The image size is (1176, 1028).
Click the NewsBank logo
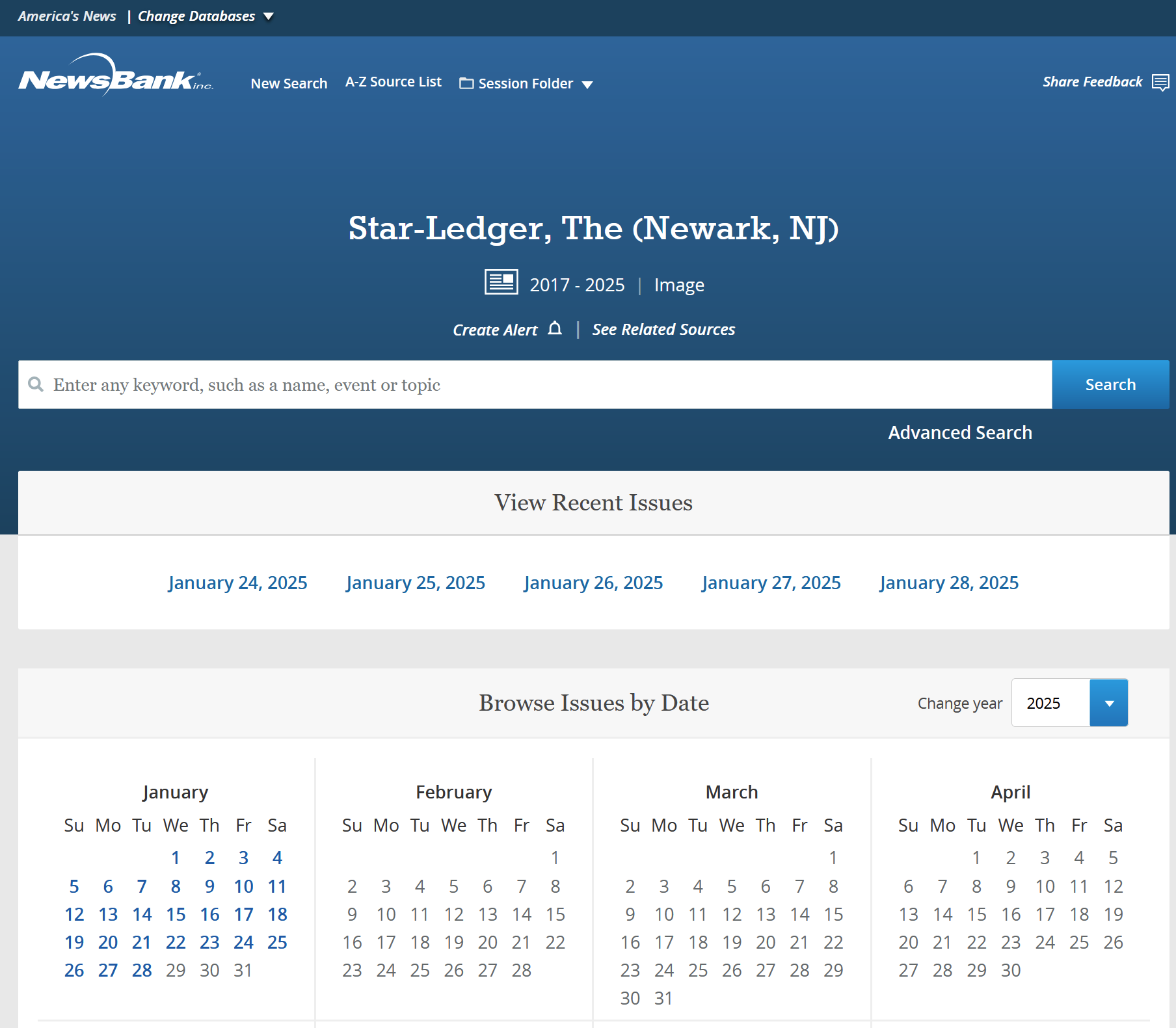(x=115, y=76)
